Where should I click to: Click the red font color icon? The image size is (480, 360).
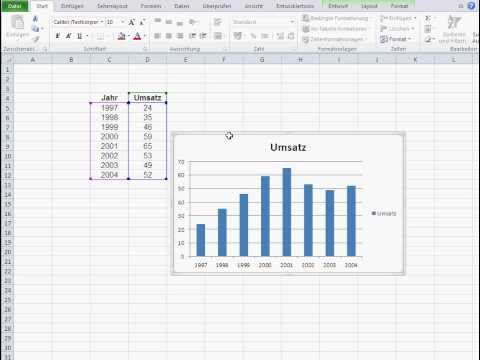pyautogui.click(x=137, y=36)
